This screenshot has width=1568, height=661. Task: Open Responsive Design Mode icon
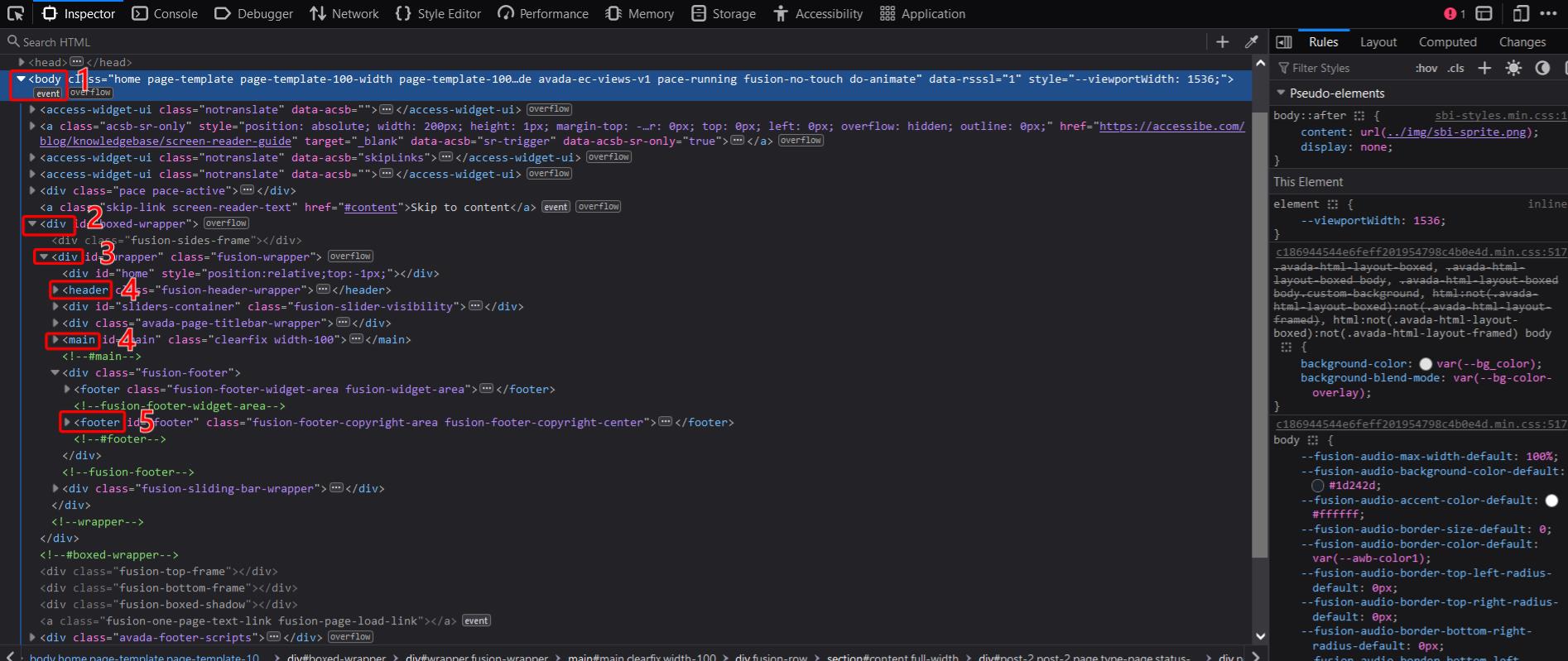(1521, 13)
